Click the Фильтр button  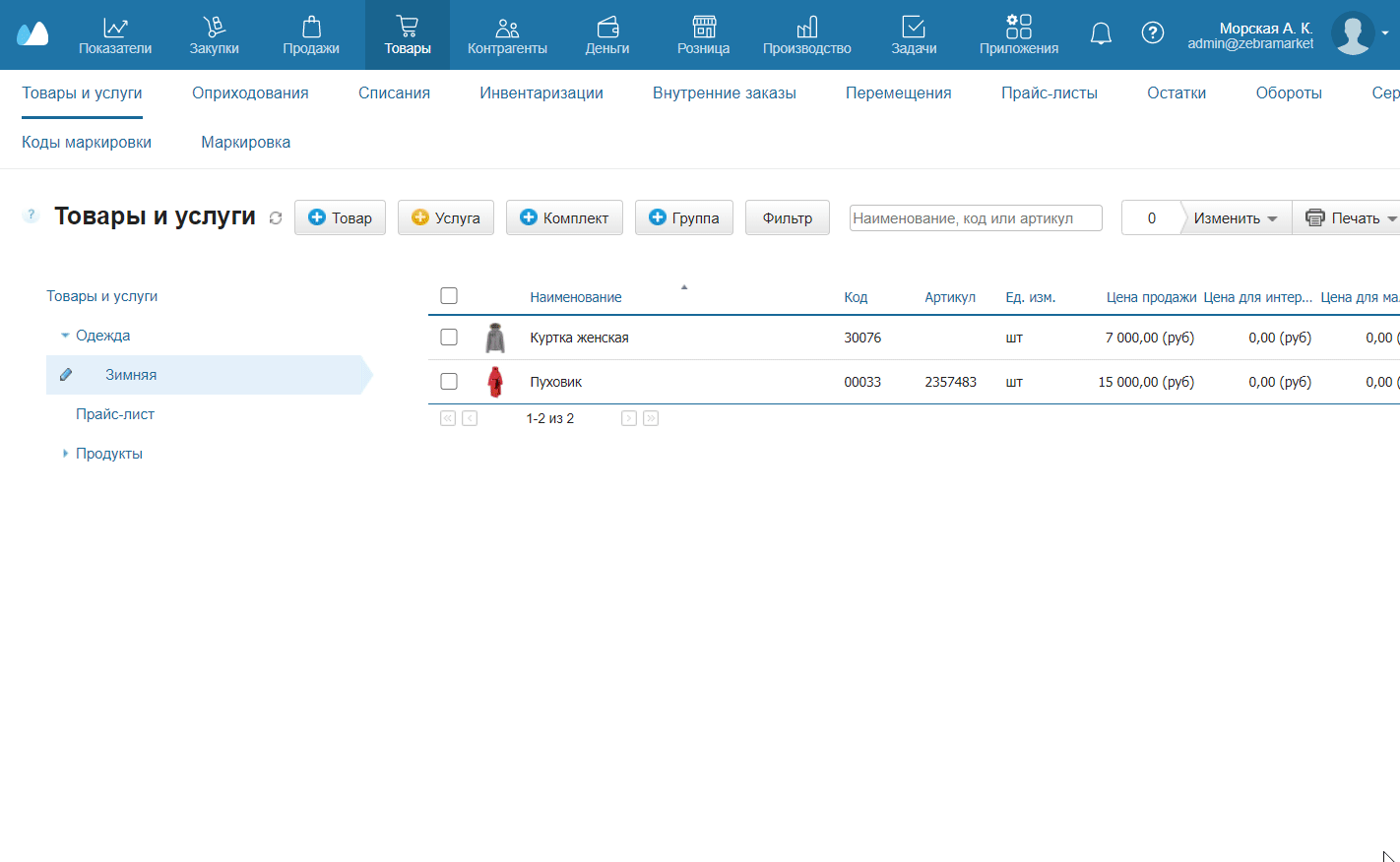point(788,218)
